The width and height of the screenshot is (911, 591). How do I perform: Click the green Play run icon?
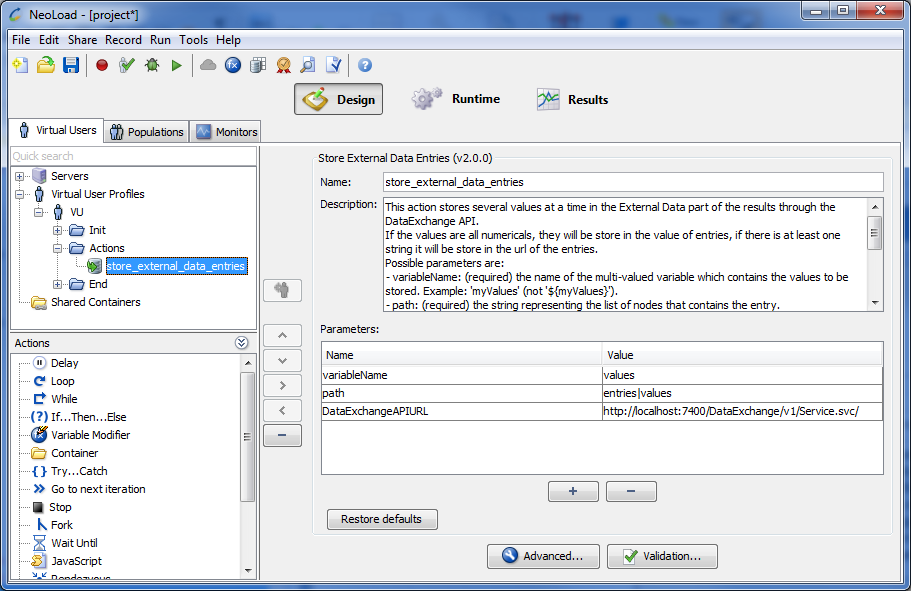(176, 65)
